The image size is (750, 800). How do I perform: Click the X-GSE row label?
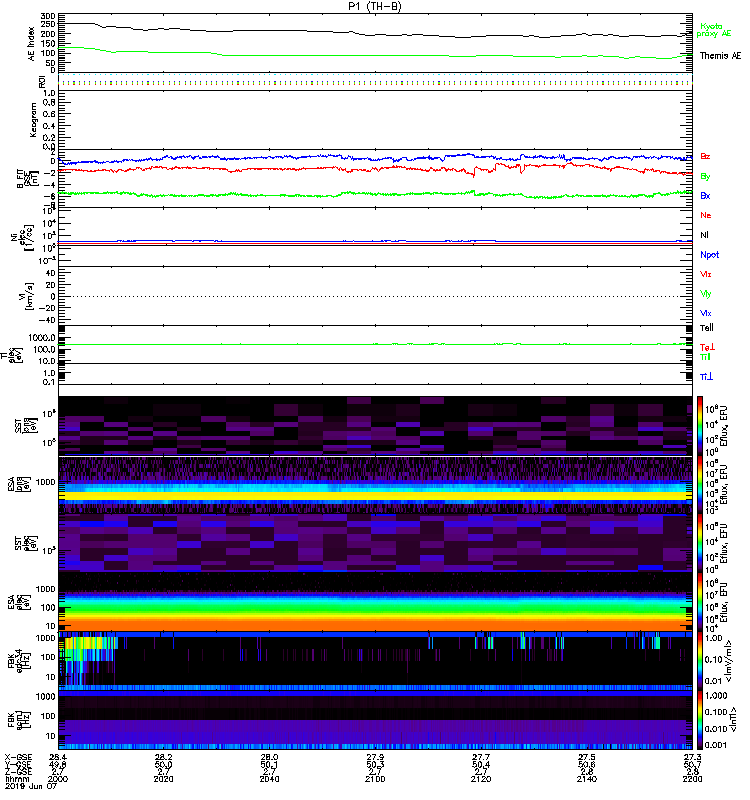18,757
